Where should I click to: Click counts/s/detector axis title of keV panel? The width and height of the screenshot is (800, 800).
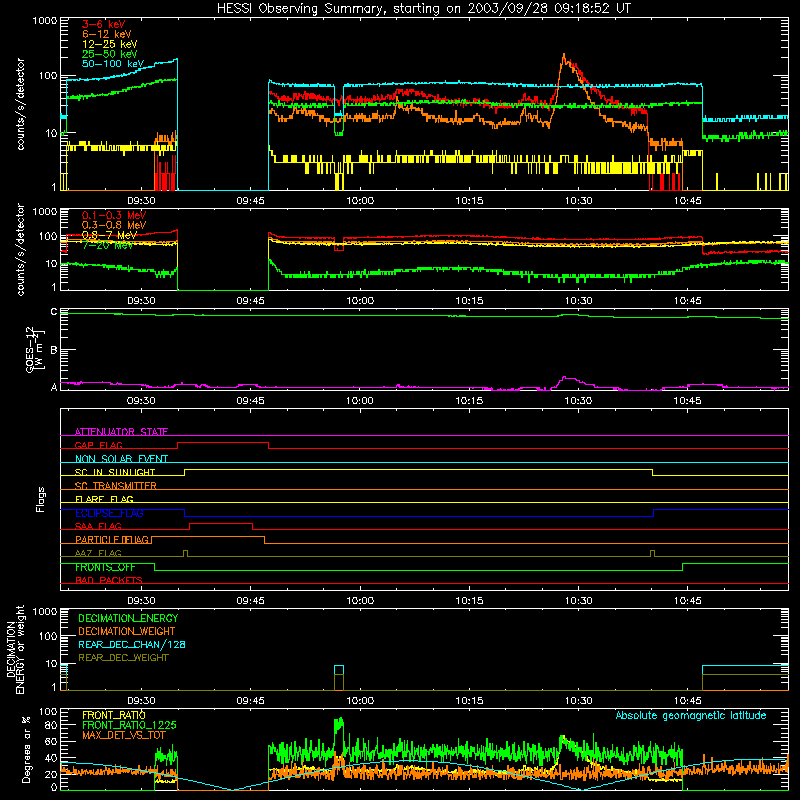[x=20, y=104]
